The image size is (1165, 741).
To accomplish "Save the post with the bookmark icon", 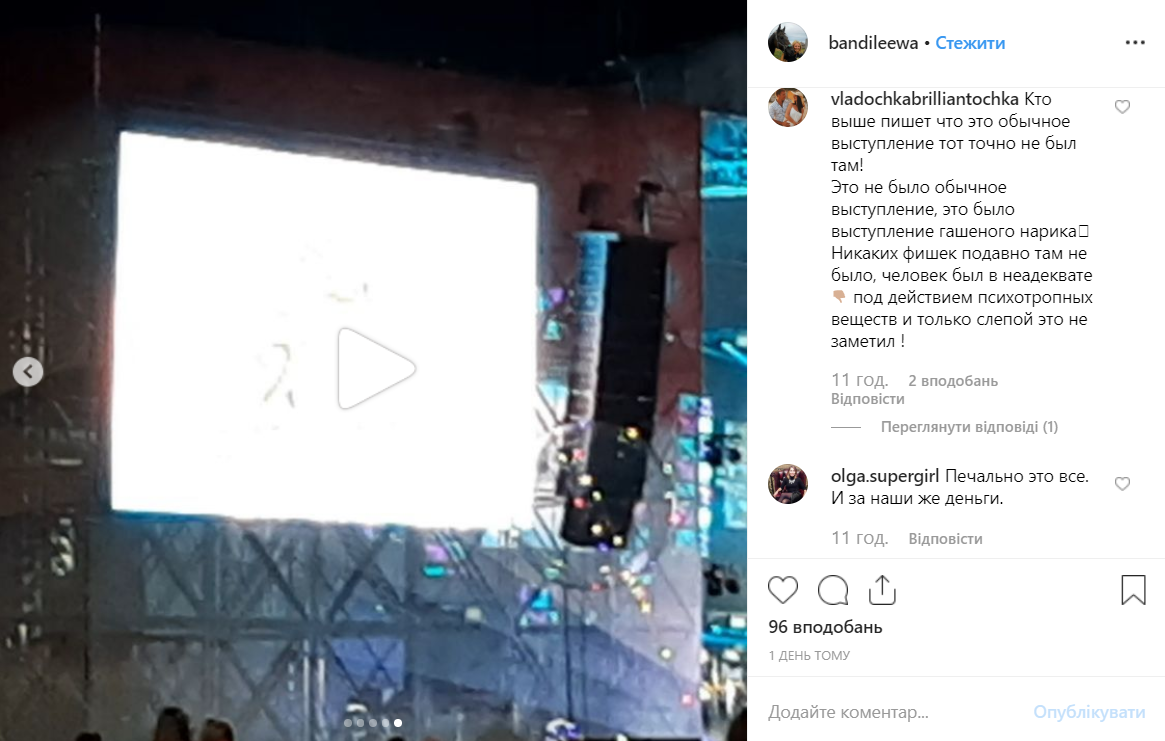I will pyautogui.click(x=1133, y=590).
